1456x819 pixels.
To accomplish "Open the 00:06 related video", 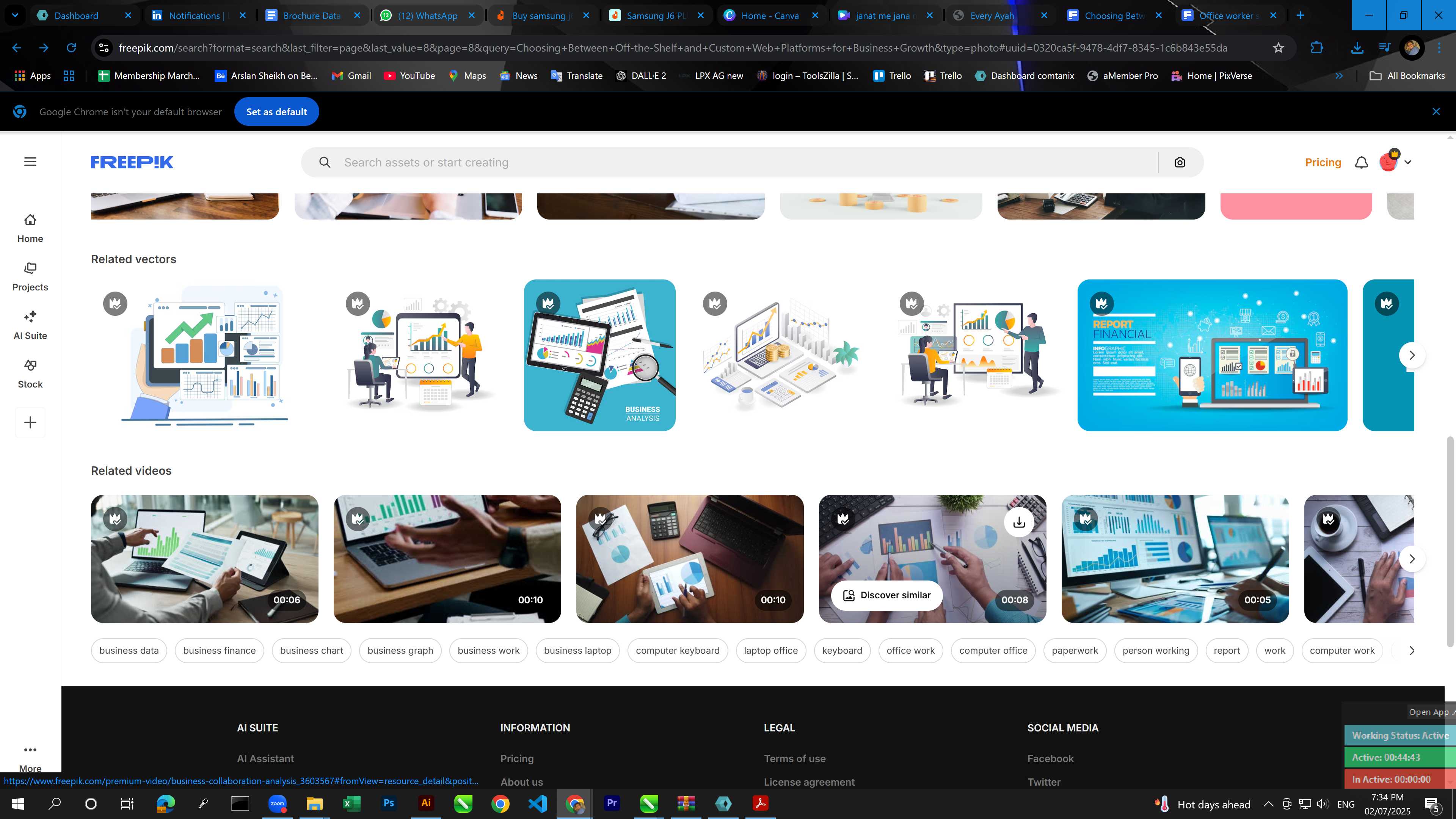I will coord(205,559).
